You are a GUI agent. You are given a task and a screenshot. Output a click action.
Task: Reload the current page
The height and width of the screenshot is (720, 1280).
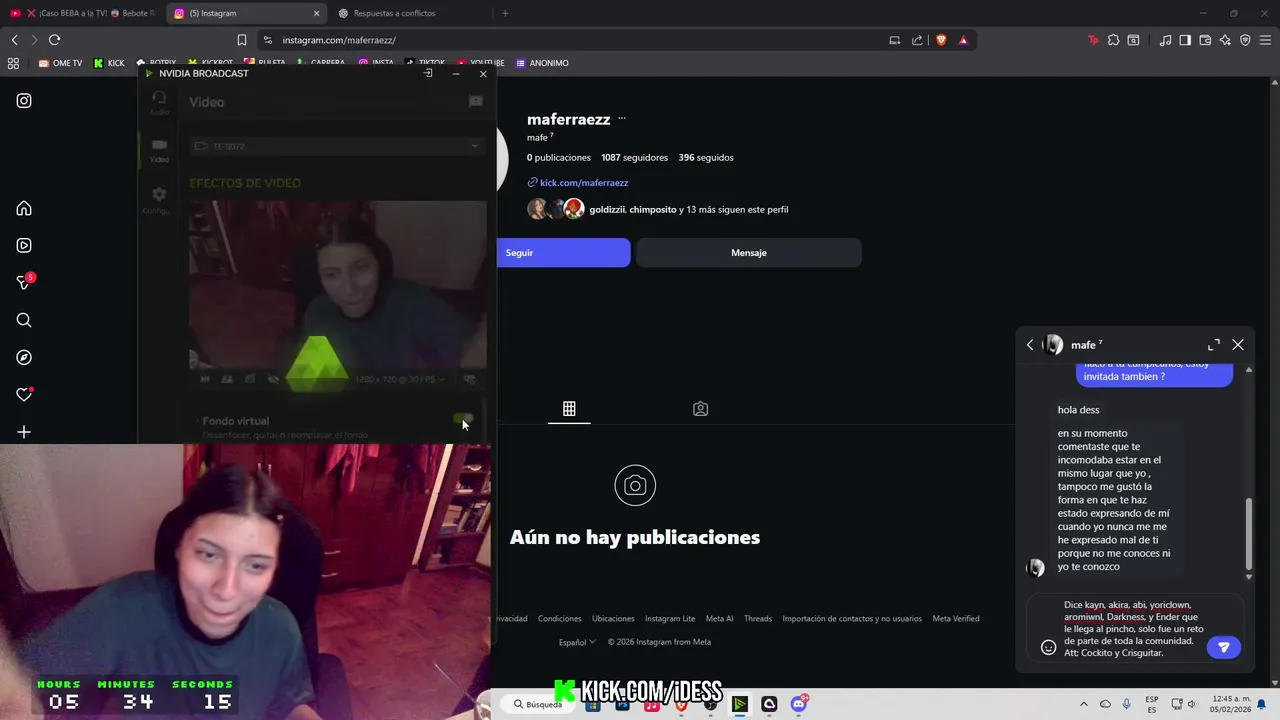tap(54, 40)
